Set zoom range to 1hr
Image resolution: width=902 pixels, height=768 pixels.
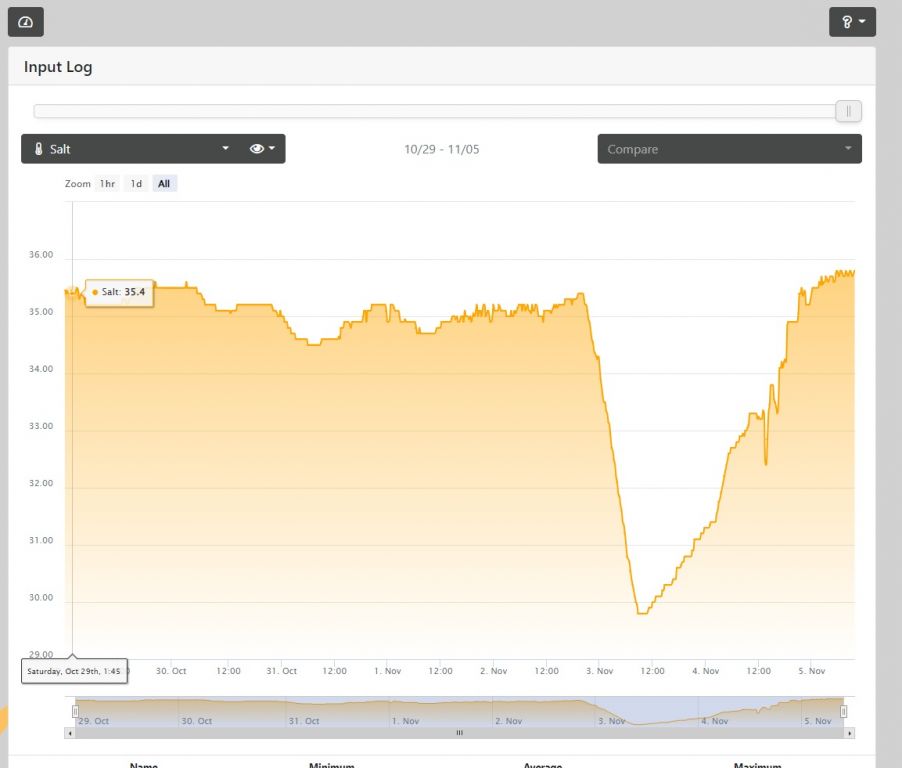coord(107,184)
